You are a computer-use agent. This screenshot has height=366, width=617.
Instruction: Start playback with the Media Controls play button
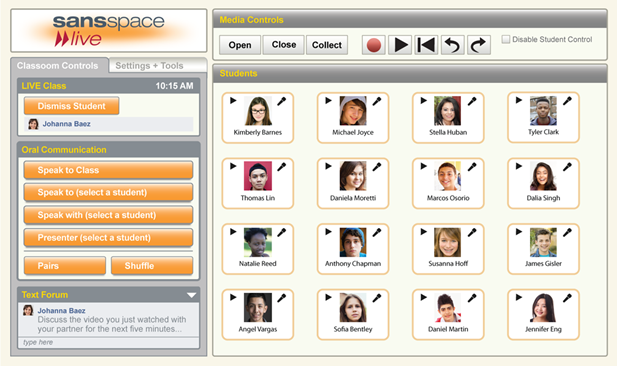pyautogui.click(x=400, y=45)
